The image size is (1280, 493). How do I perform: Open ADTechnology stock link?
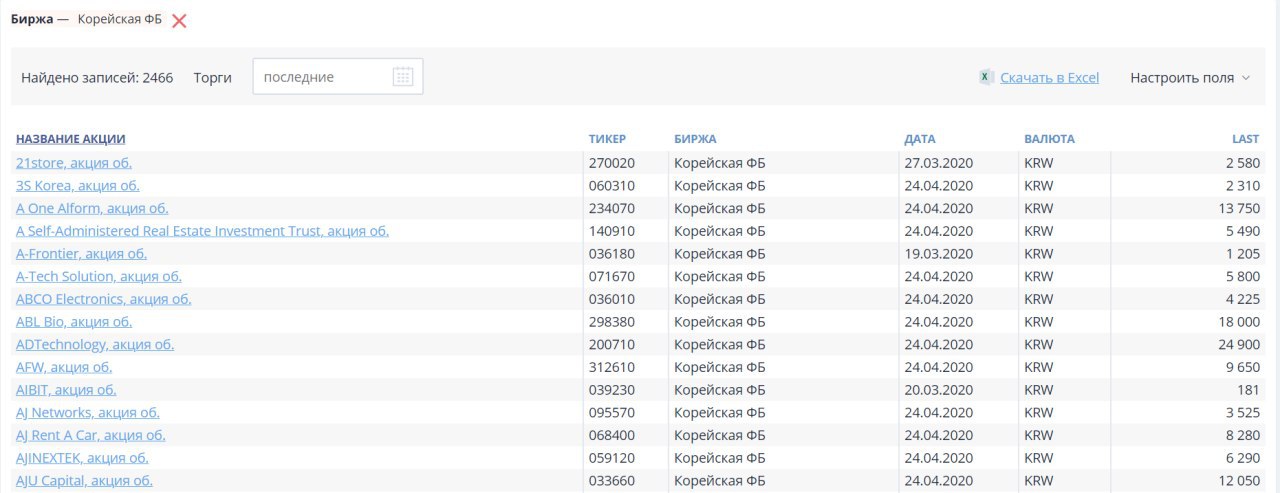95,344
